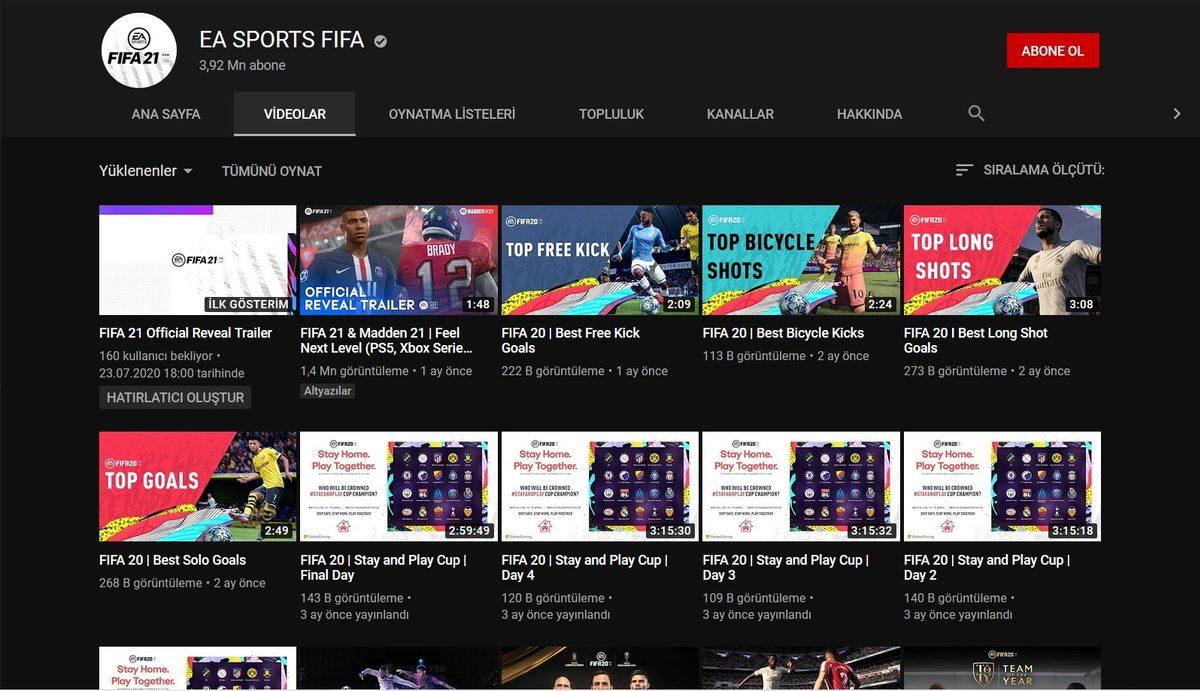The image size is (1200, 691).
Task: Click the EA SPORTS FIFA channel avatar
Action: click(x=138, y=47)
